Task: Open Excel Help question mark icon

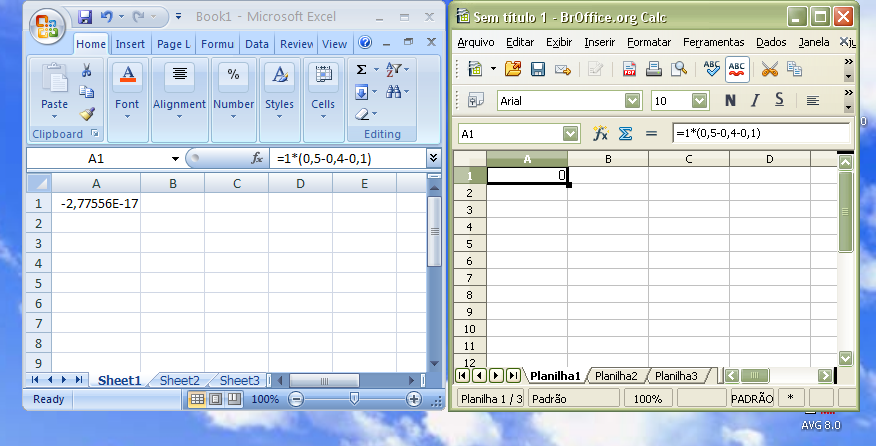Action: click(365, 42)
